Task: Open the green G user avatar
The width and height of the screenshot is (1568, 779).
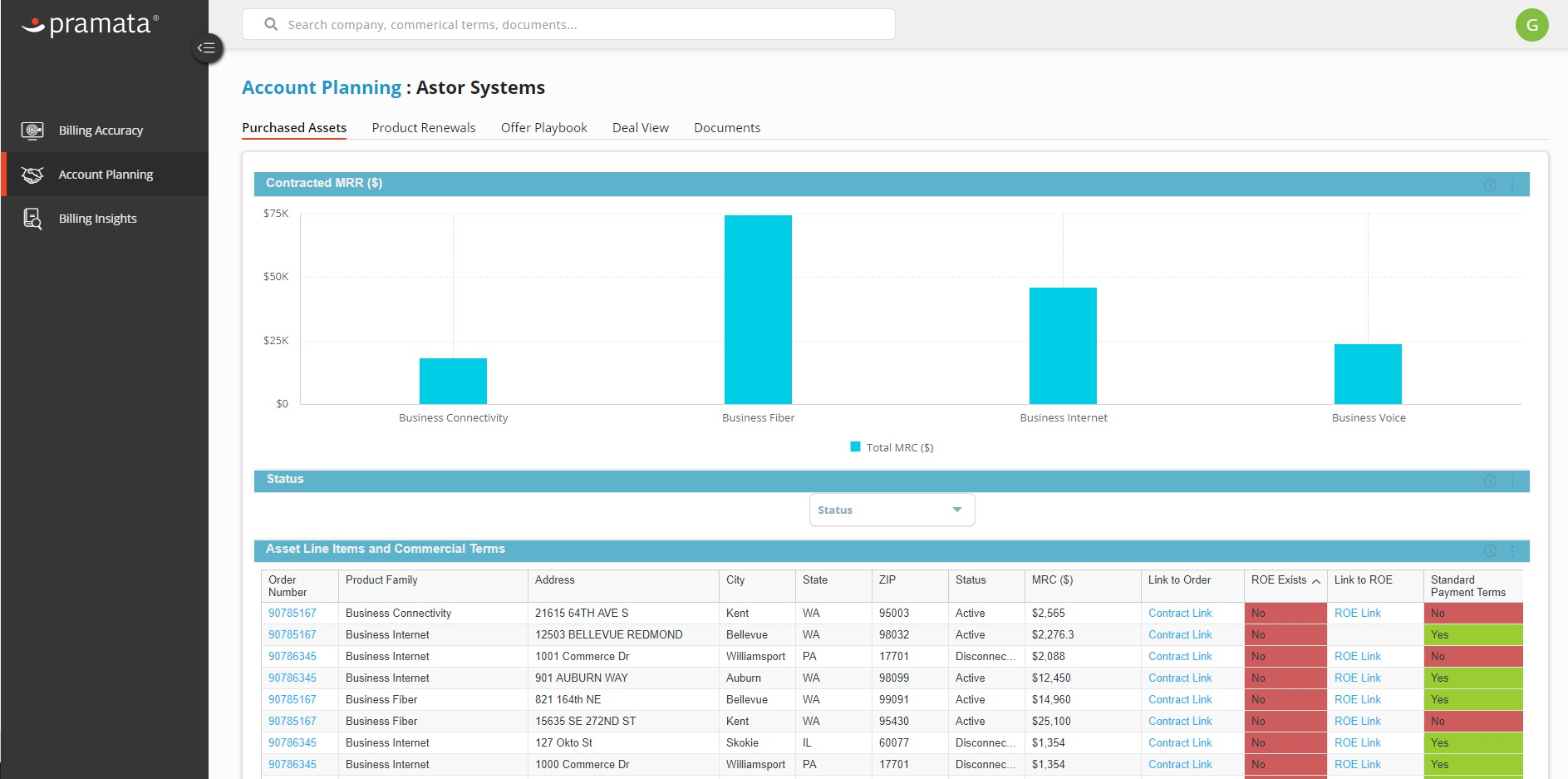Action: 1531,25
